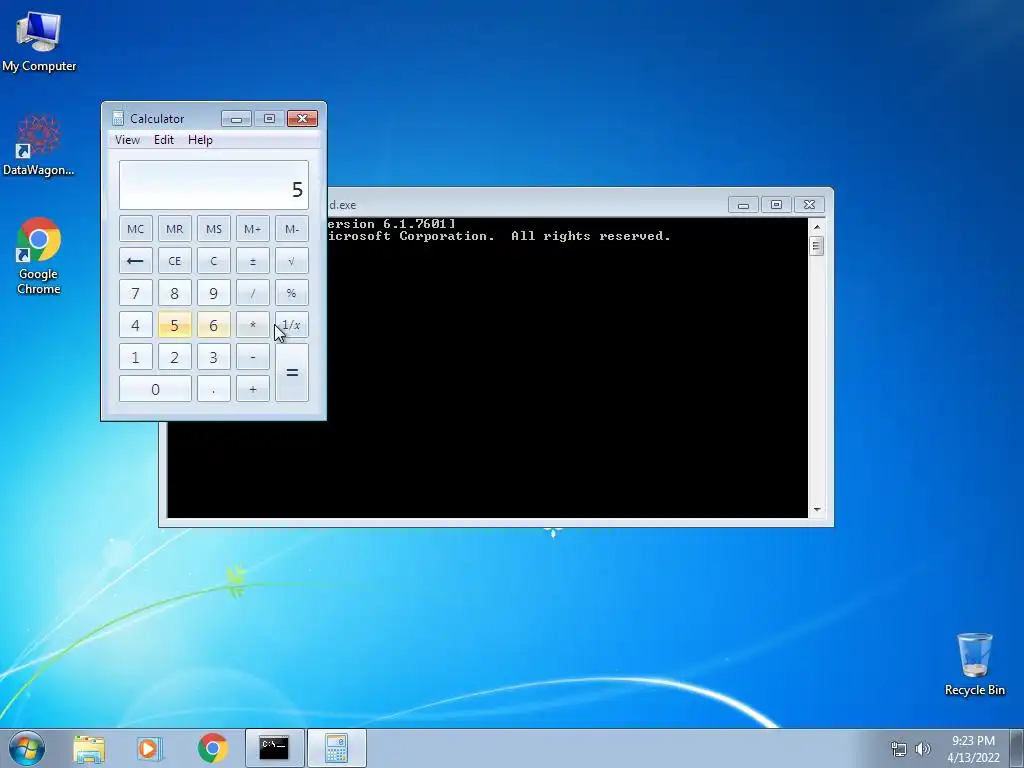Click the M+ memory add key
Image resolution: width=1024 pixels, height=768 pixels.
pyautogui.click(x=253, y=229)
